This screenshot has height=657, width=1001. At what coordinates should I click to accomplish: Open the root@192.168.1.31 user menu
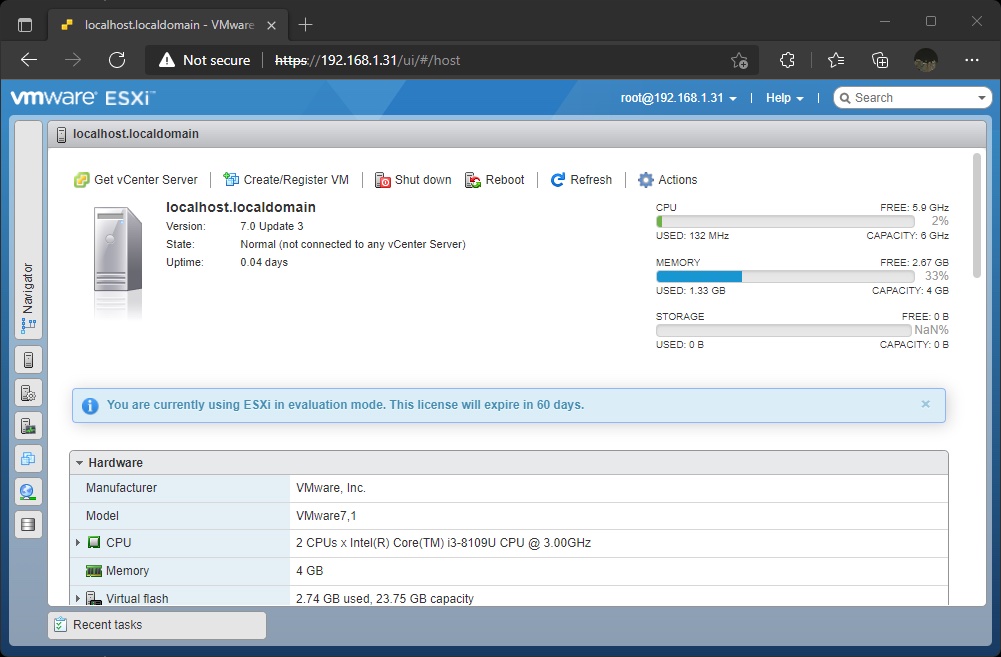click(x=679, y=98)
